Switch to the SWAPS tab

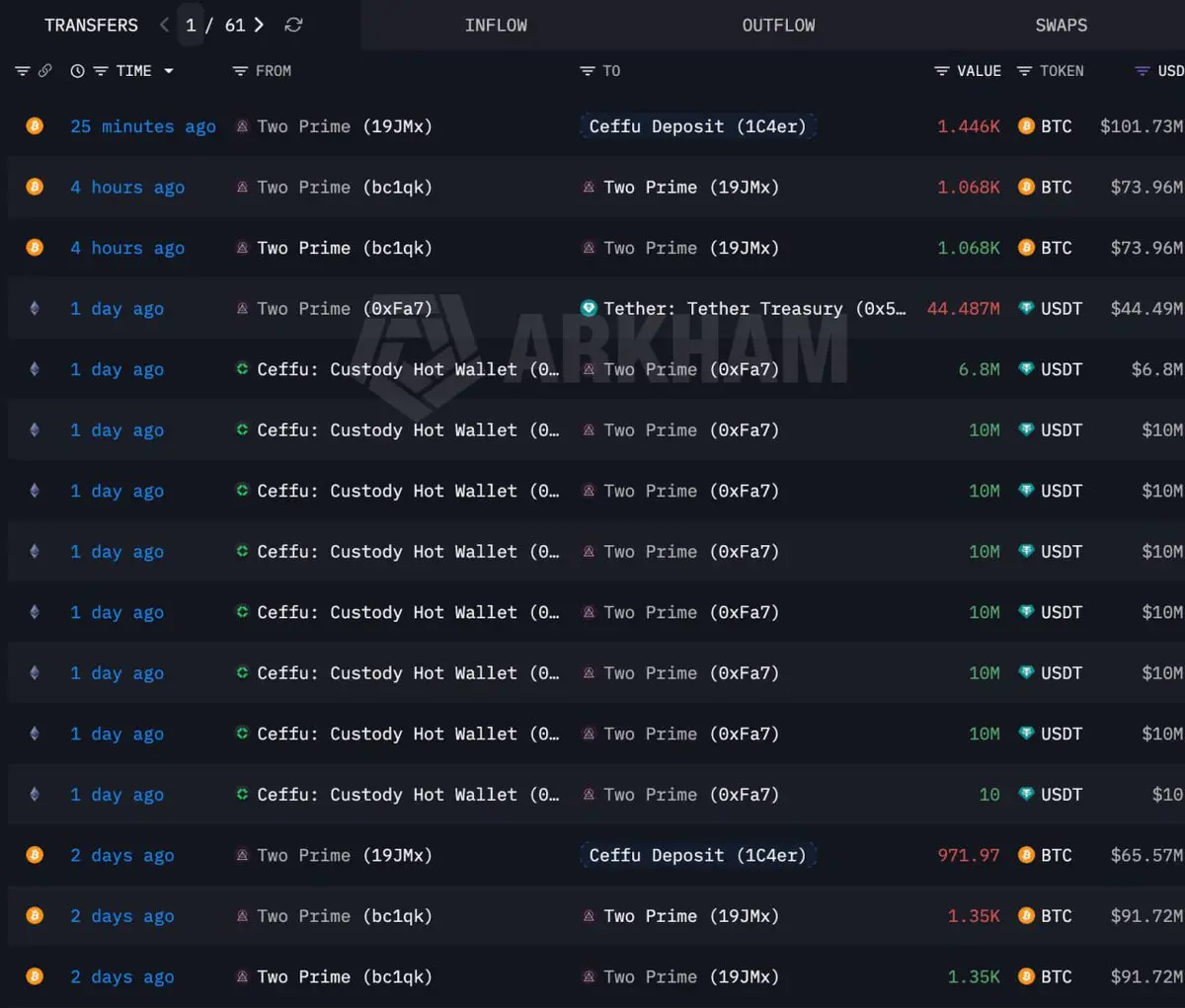tap(1062, 25)
